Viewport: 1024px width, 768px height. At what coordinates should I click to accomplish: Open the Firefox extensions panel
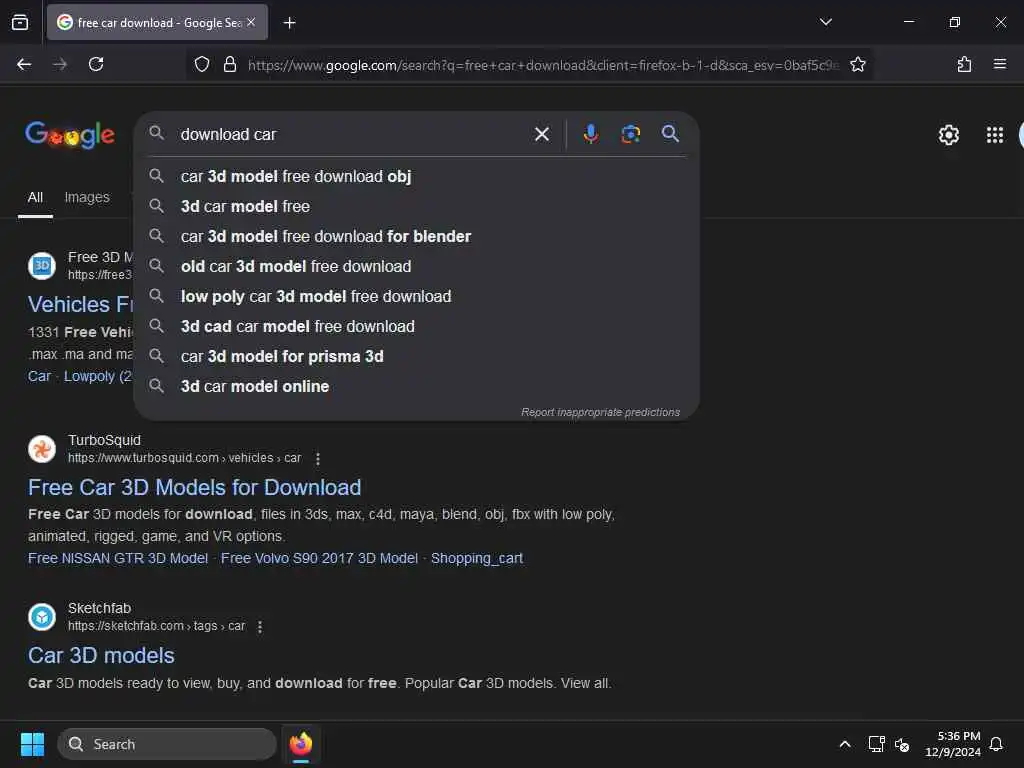pos(964,64)
